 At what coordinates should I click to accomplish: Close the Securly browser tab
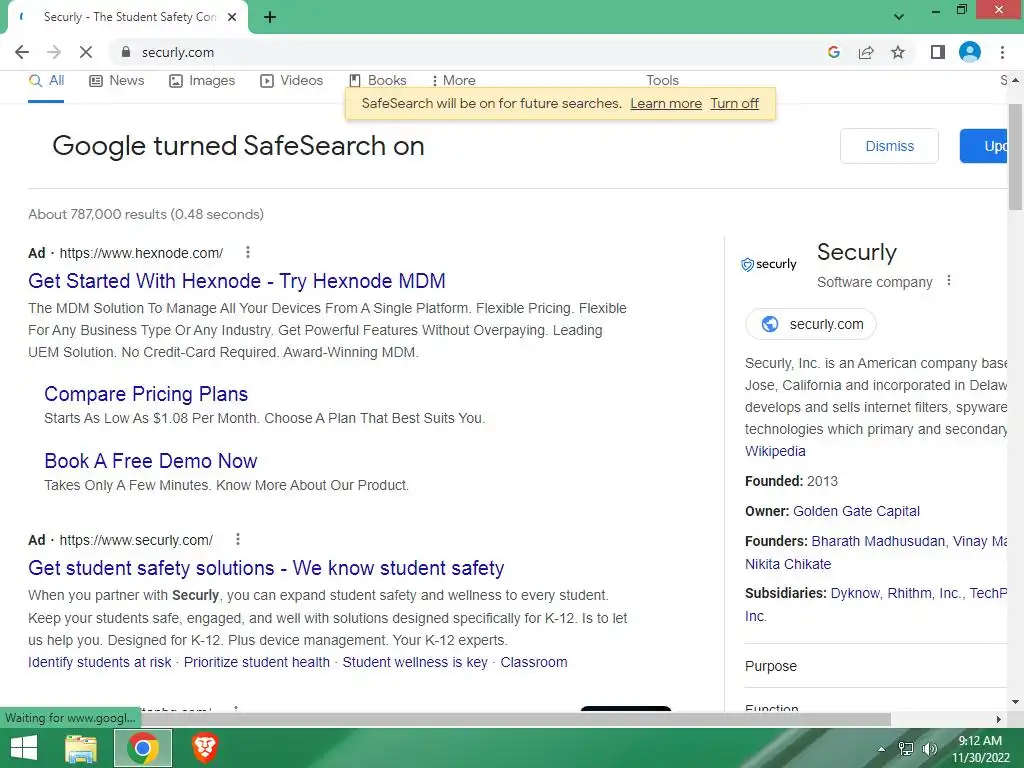tap(232, 18)
